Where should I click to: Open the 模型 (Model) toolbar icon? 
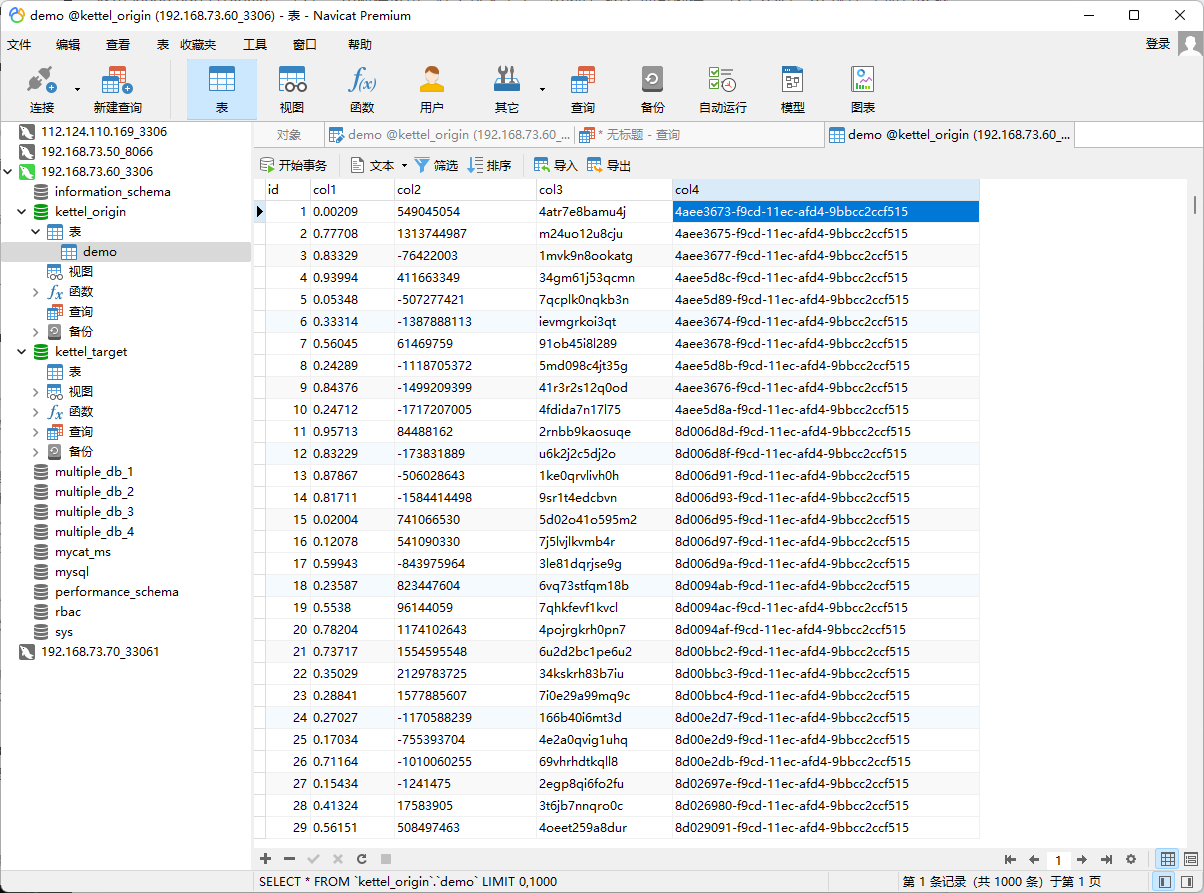[x=792, y=88]
